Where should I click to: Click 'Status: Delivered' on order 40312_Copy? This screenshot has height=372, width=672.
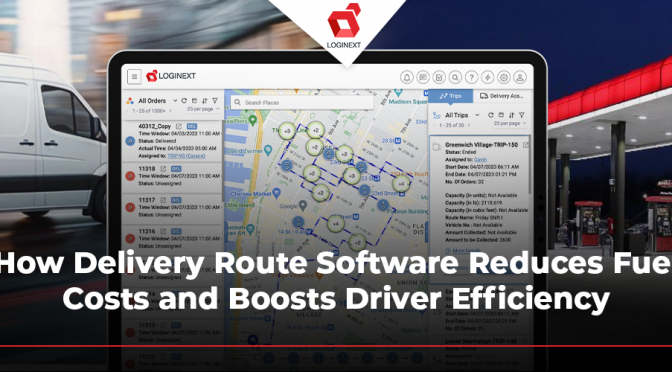click(x=157, y=141)
